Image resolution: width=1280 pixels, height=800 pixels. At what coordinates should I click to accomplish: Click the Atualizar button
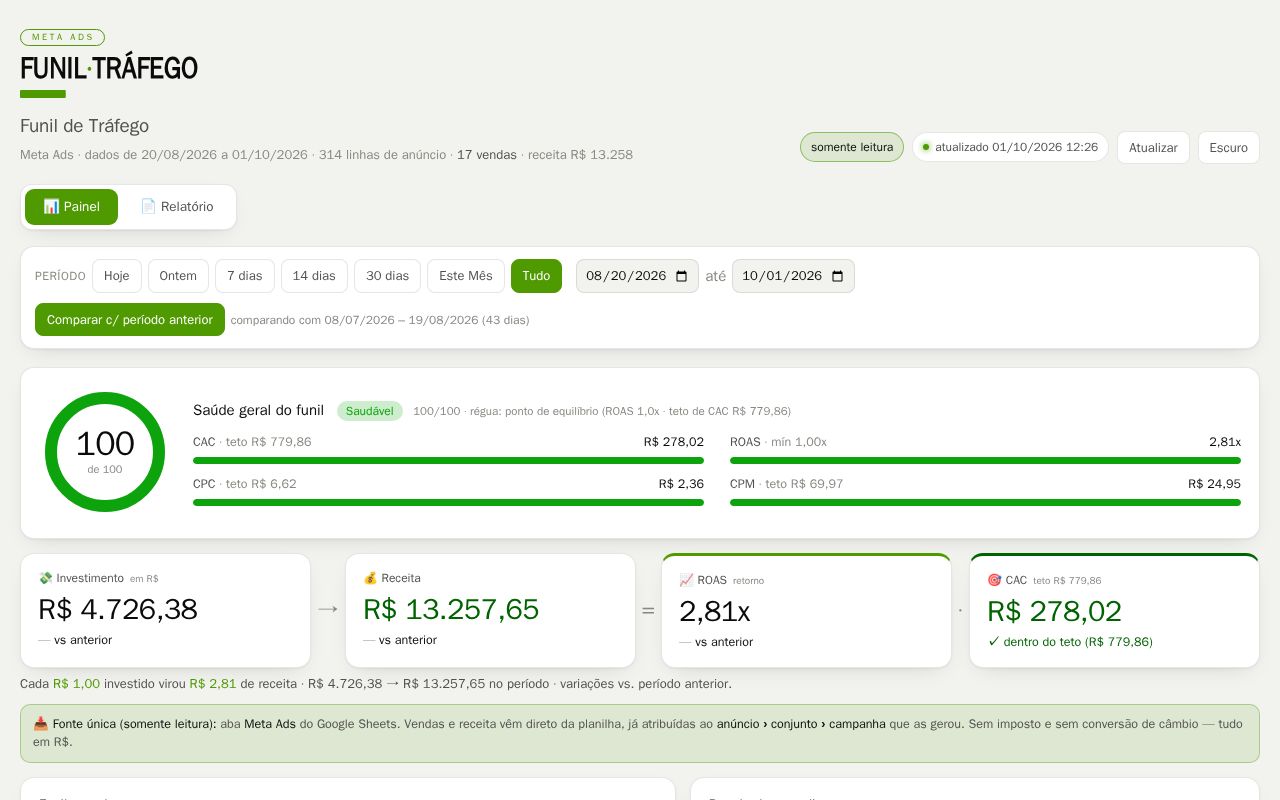coord(1153,147)
